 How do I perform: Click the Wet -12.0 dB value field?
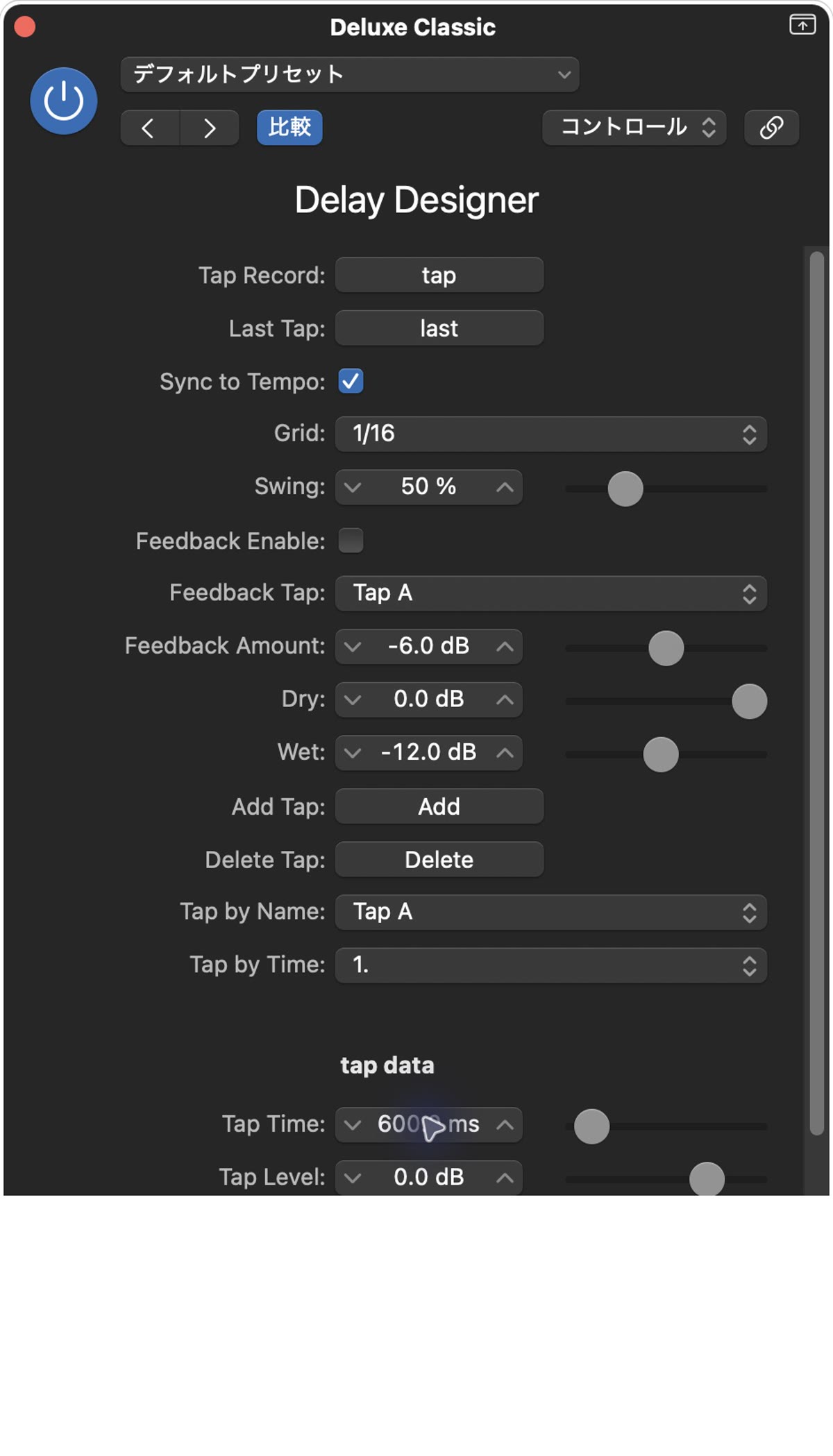(x=429, y=752)
